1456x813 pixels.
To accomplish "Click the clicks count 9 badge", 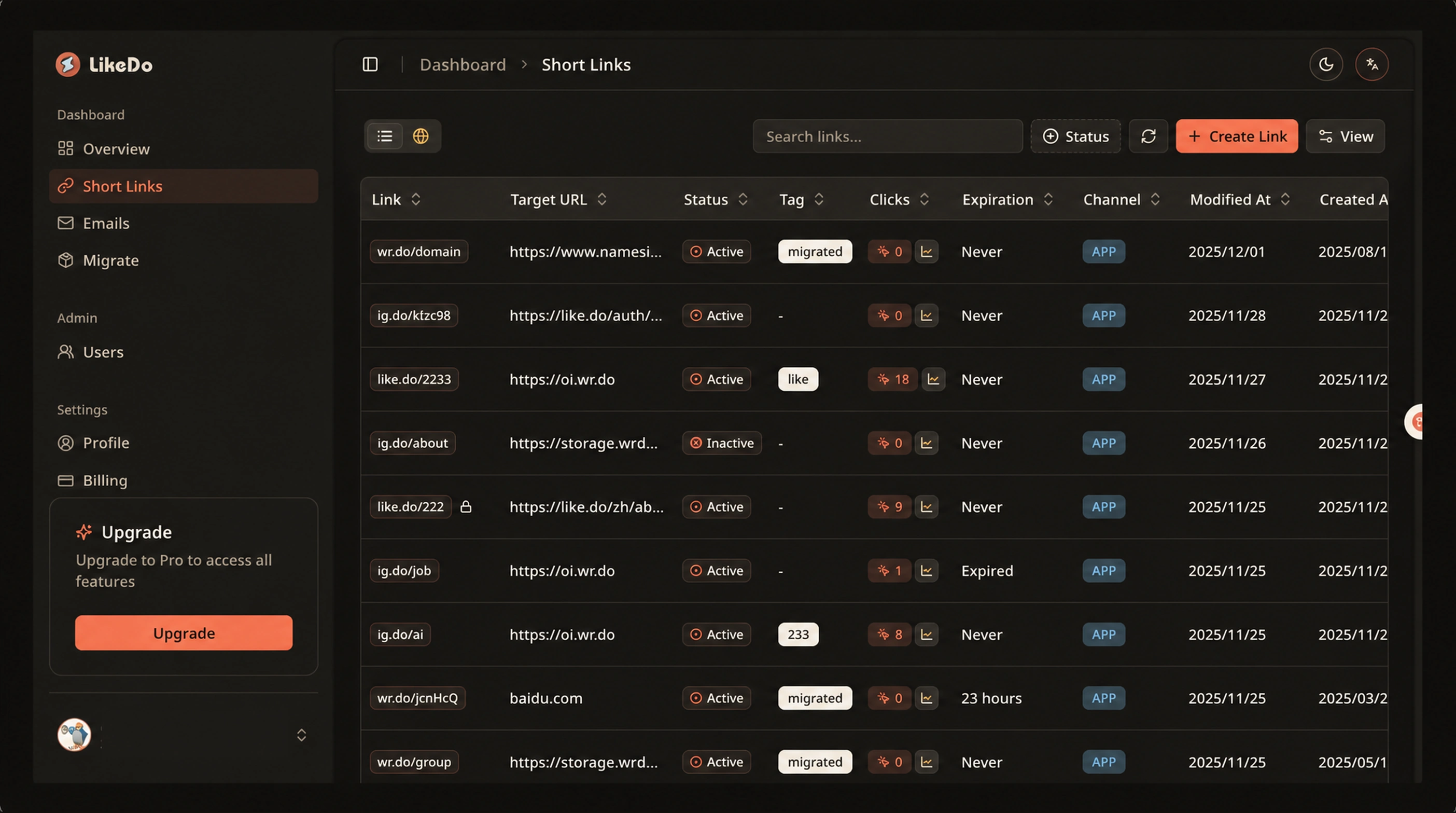I will tap(890, 506).
